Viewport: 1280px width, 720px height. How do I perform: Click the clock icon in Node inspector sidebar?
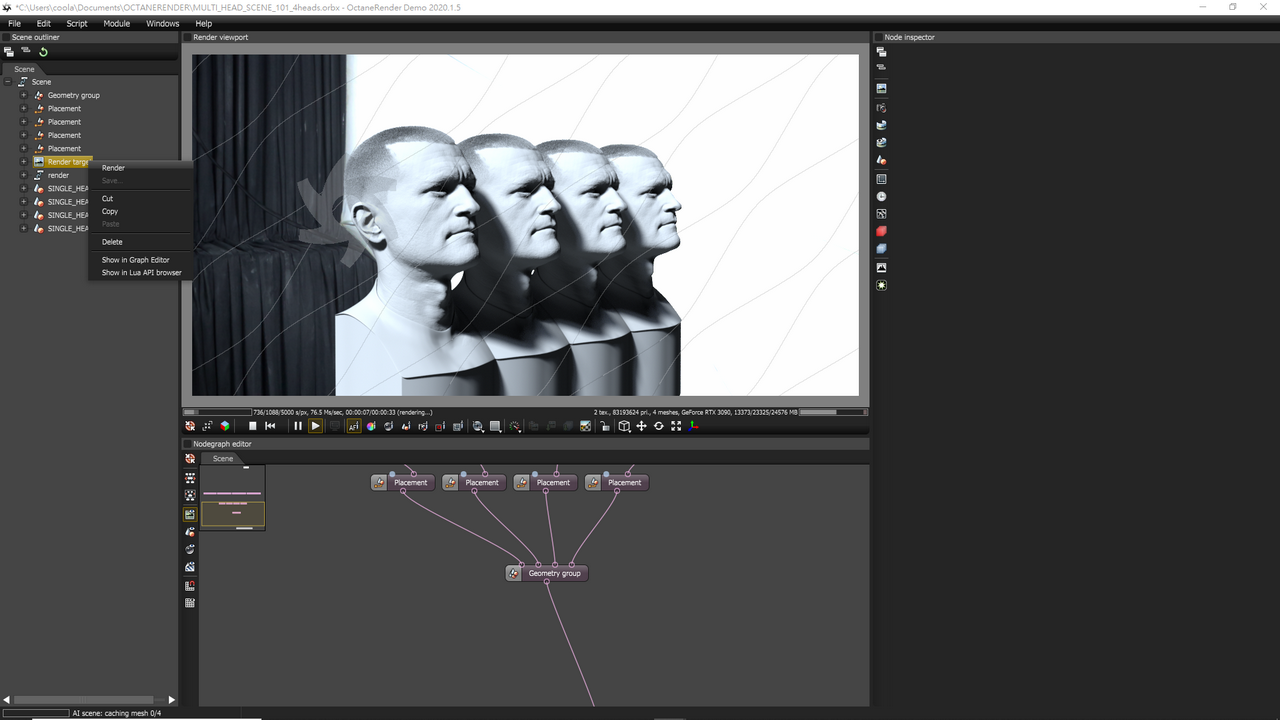pos(881,196)
